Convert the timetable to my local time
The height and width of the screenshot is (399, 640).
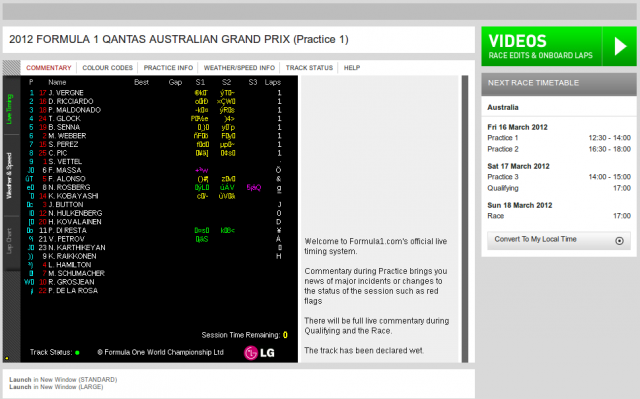click(x=559, y=240)
